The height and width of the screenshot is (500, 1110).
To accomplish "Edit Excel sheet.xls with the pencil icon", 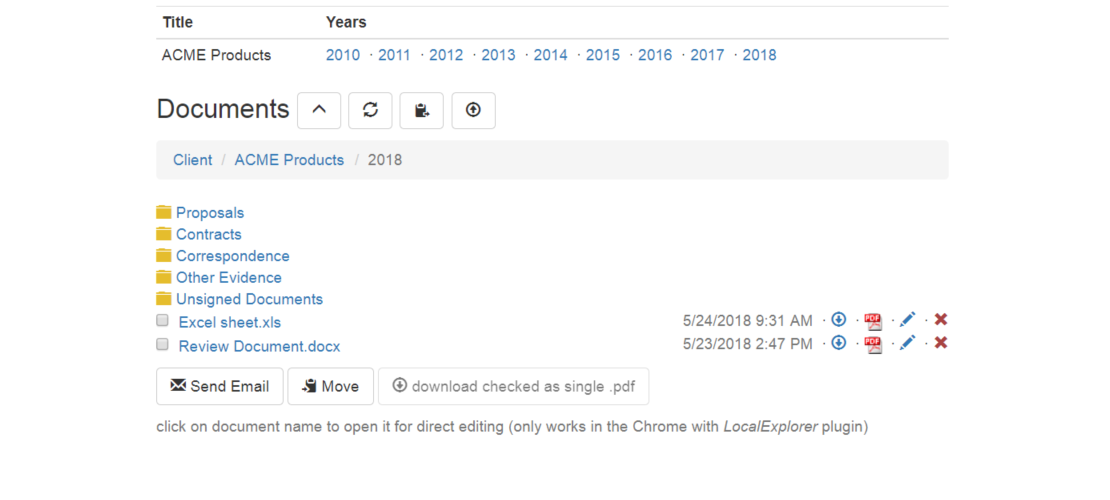I will 908,320.
